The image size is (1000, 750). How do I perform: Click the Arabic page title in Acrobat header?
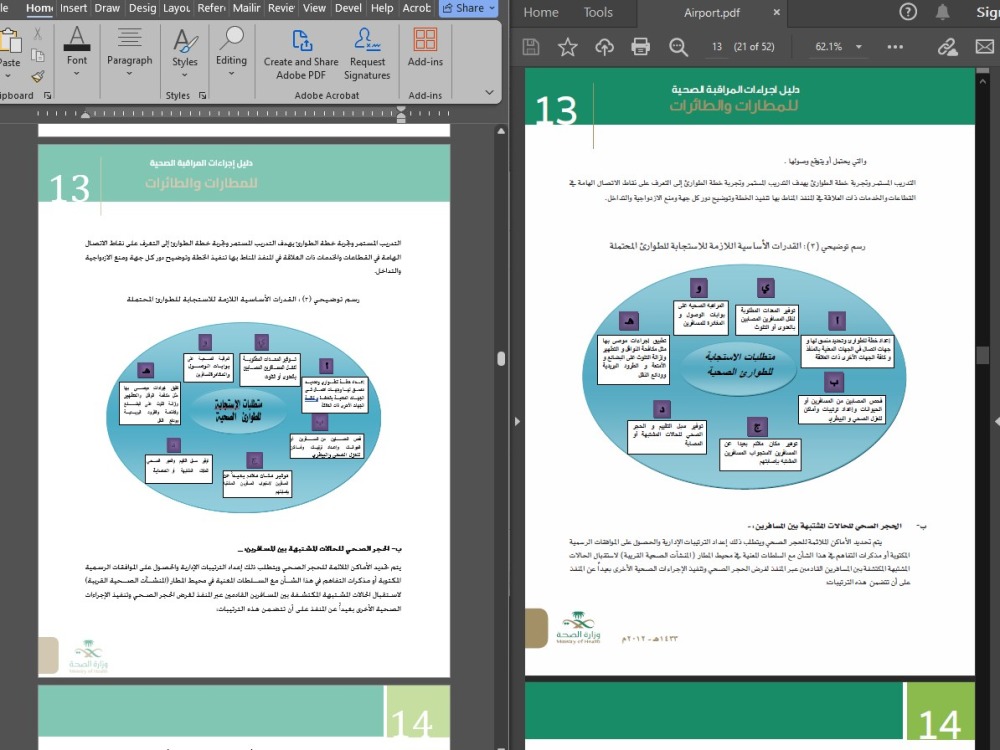(733, 99)
